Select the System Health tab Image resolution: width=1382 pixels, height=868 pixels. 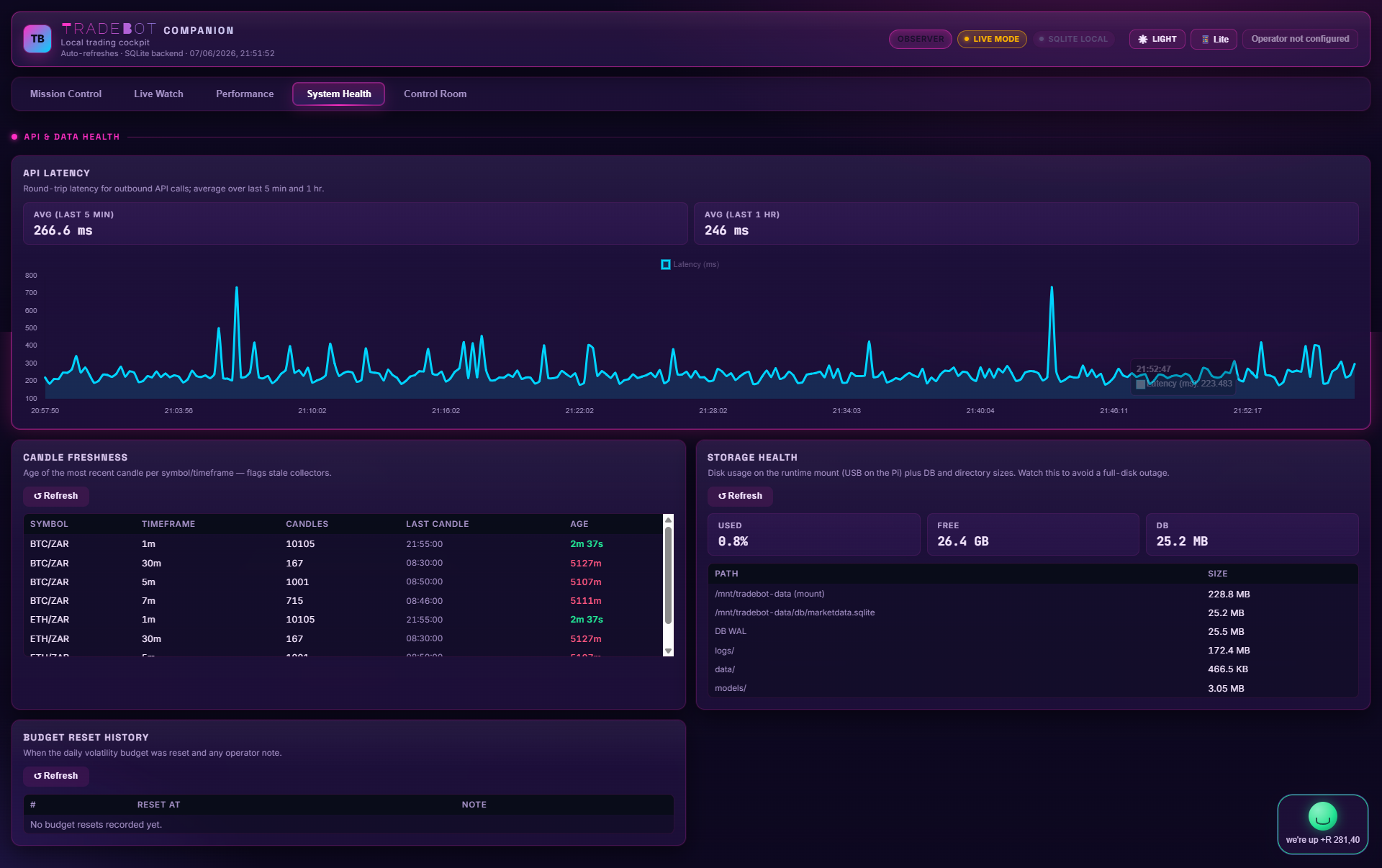pos(338,94)
